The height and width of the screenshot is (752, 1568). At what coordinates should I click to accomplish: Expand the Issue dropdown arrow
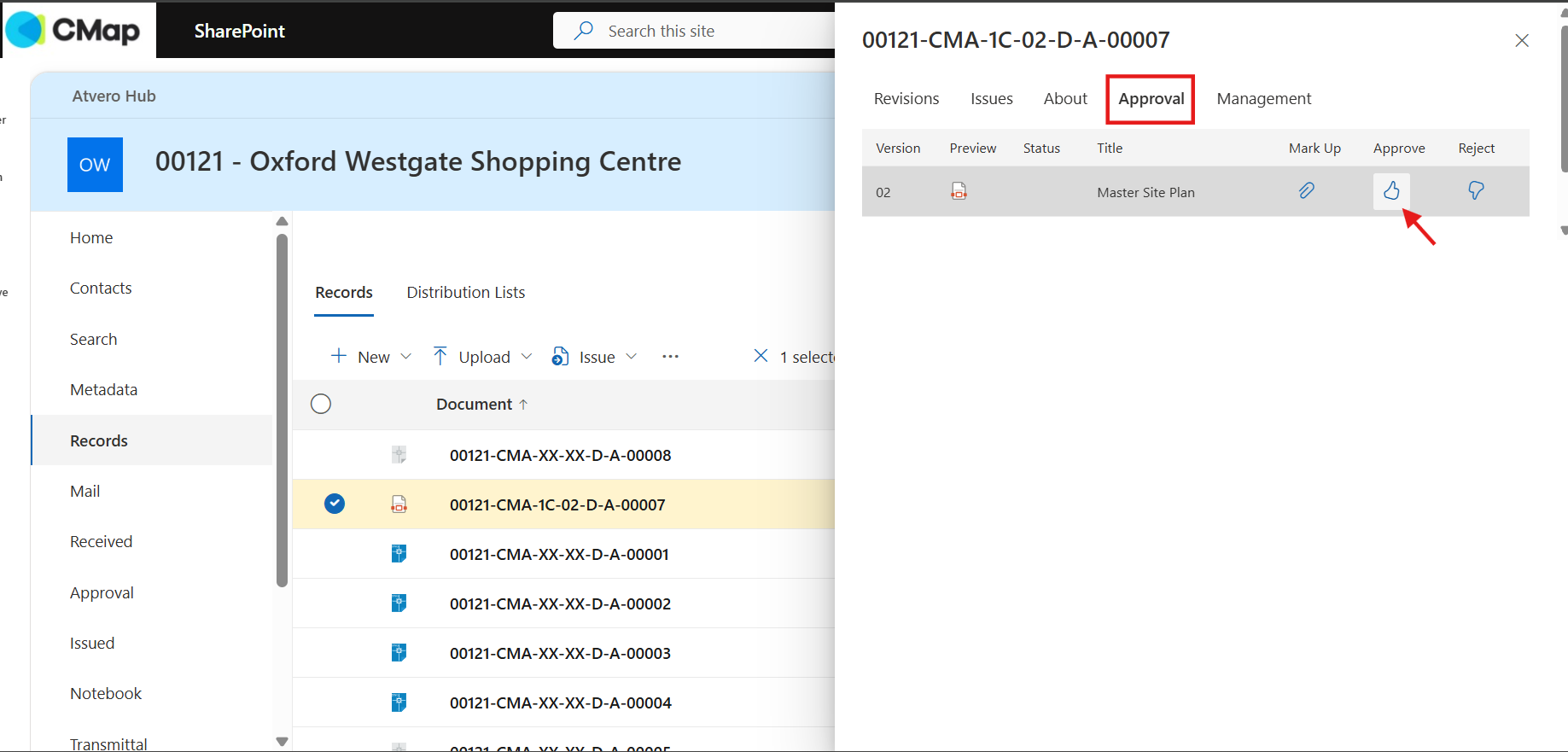pos(632,357)
